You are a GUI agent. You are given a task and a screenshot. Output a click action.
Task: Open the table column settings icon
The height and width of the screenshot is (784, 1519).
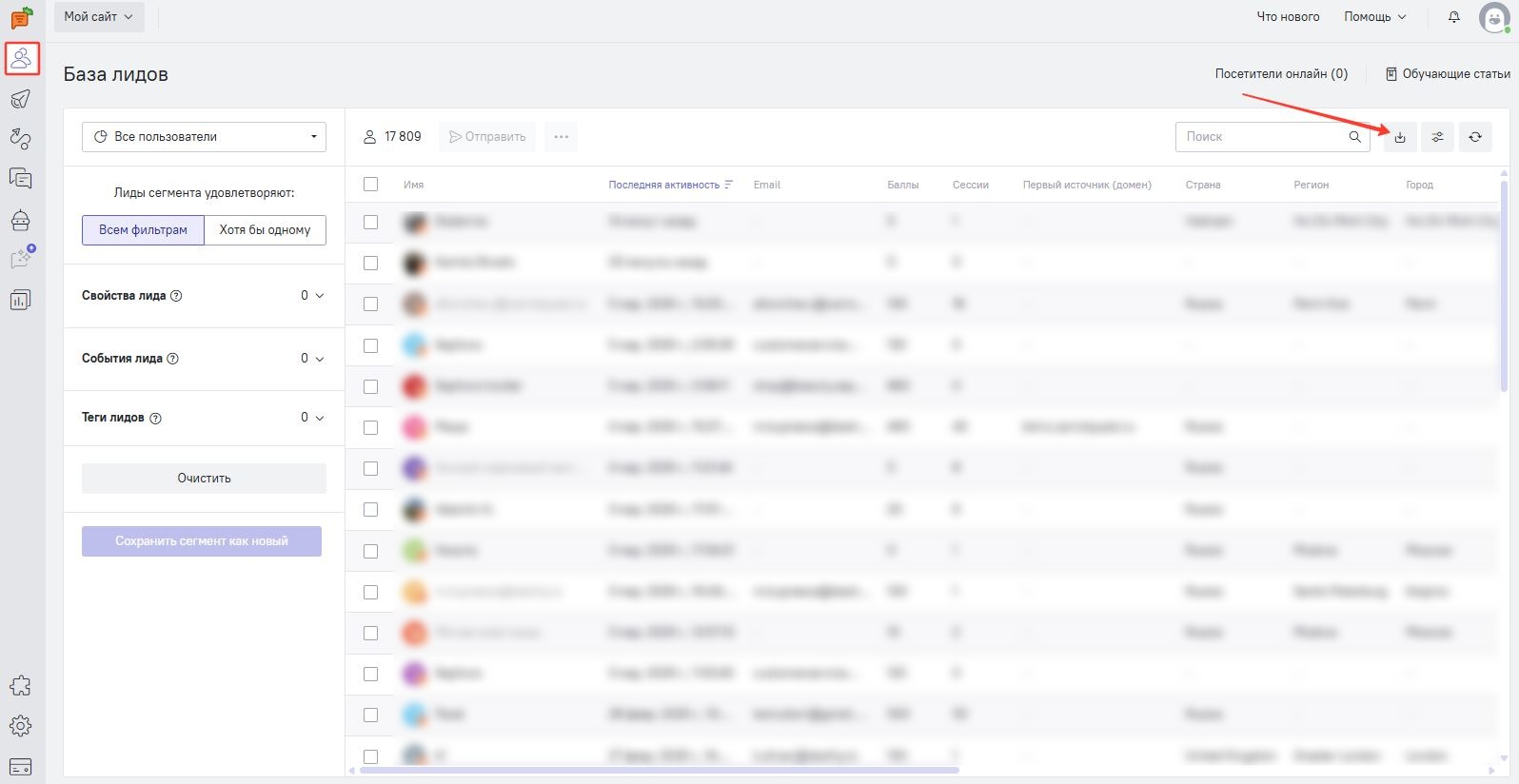point(1437,137)
